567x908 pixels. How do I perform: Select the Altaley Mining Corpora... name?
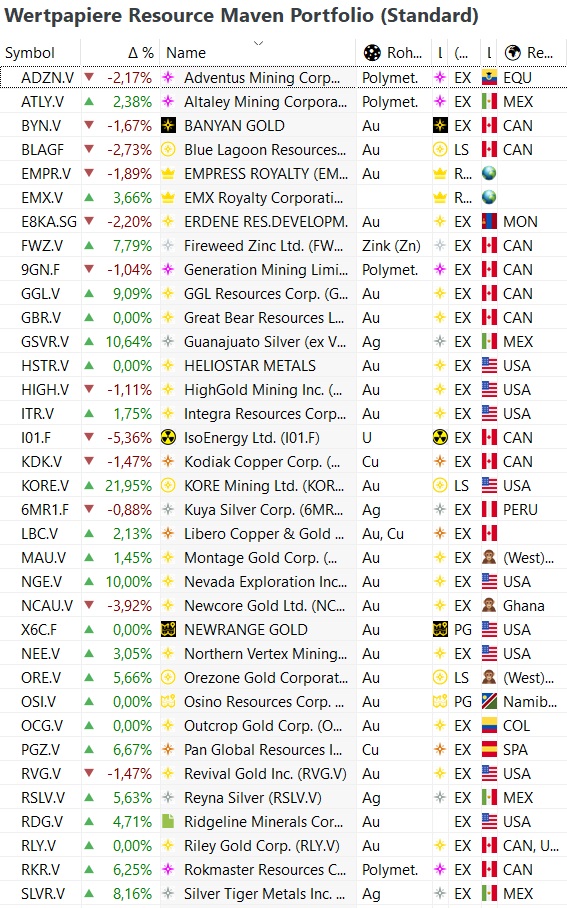coord(265,102)
